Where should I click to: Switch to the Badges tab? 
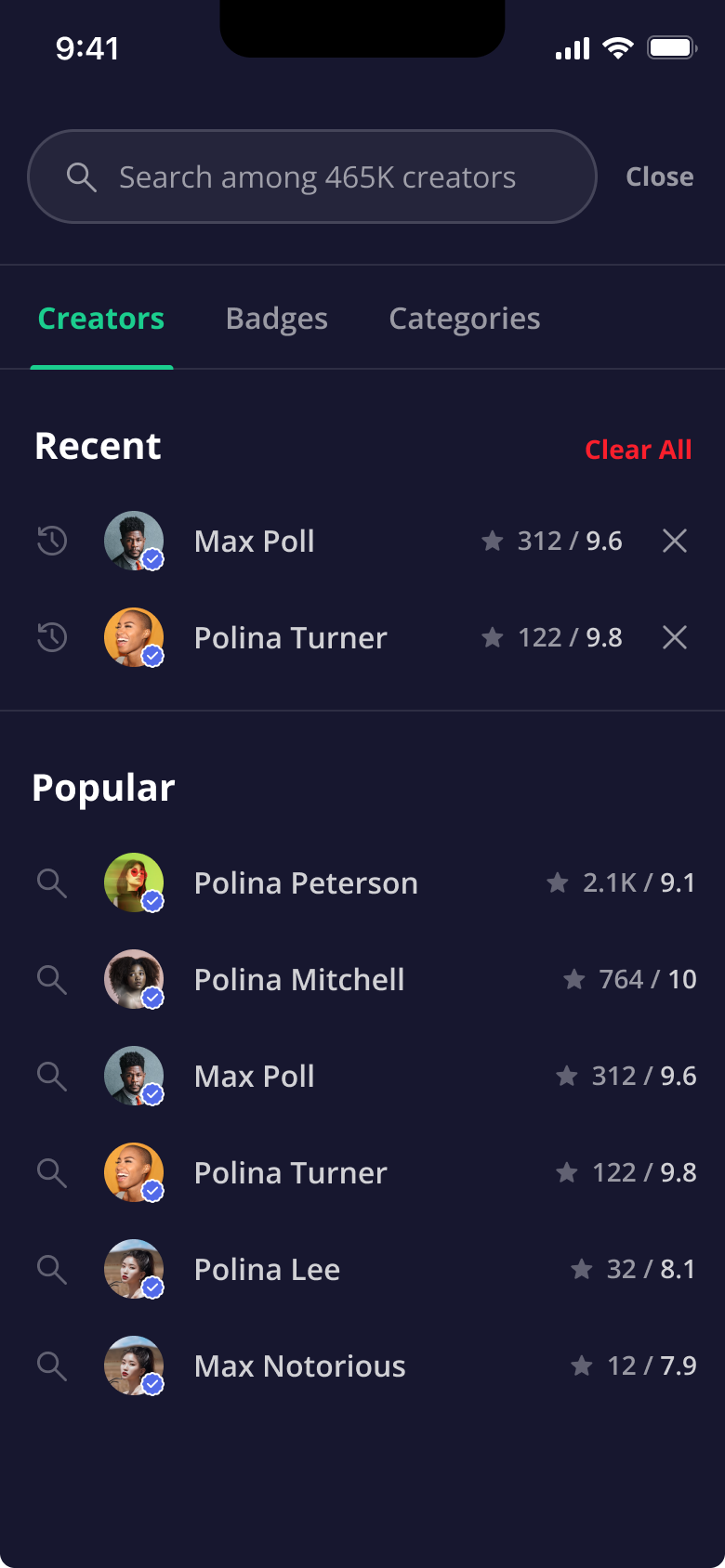(x=276, y=319)
